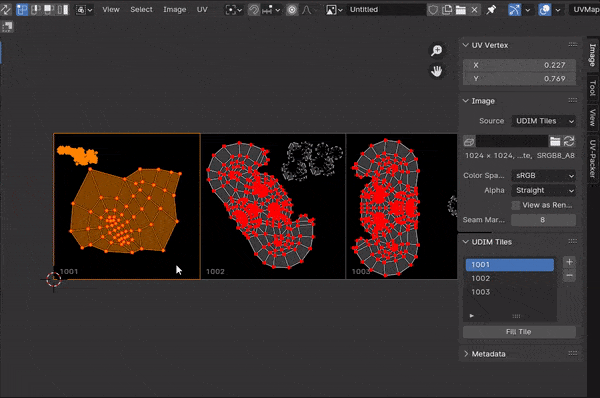
Task: Select island selection mode
Action: (x=62, y=10)
